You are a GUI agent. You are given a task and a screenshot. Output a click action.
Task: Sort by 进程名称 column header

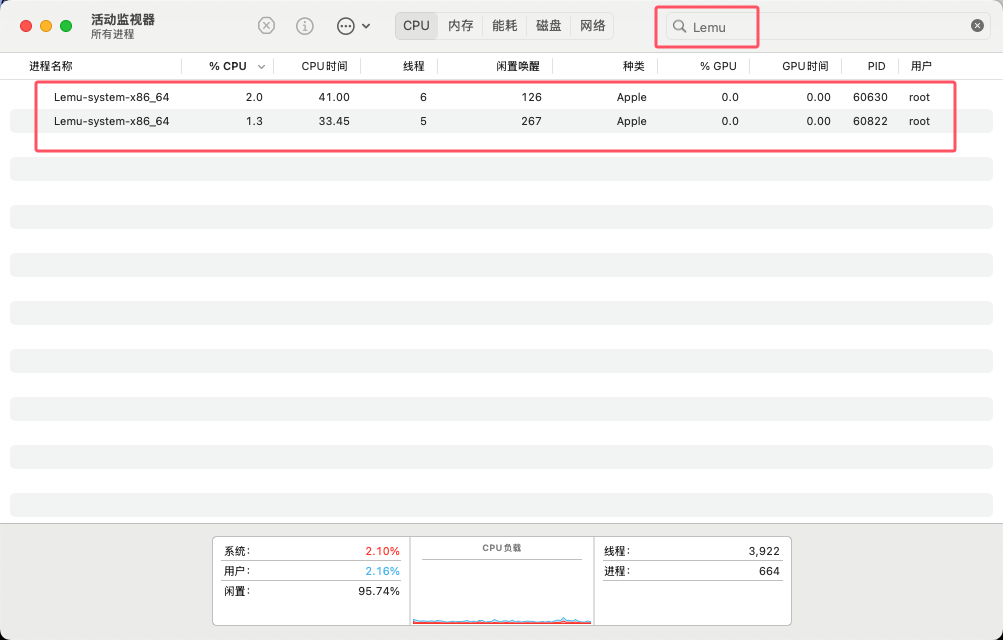point(51,66)
